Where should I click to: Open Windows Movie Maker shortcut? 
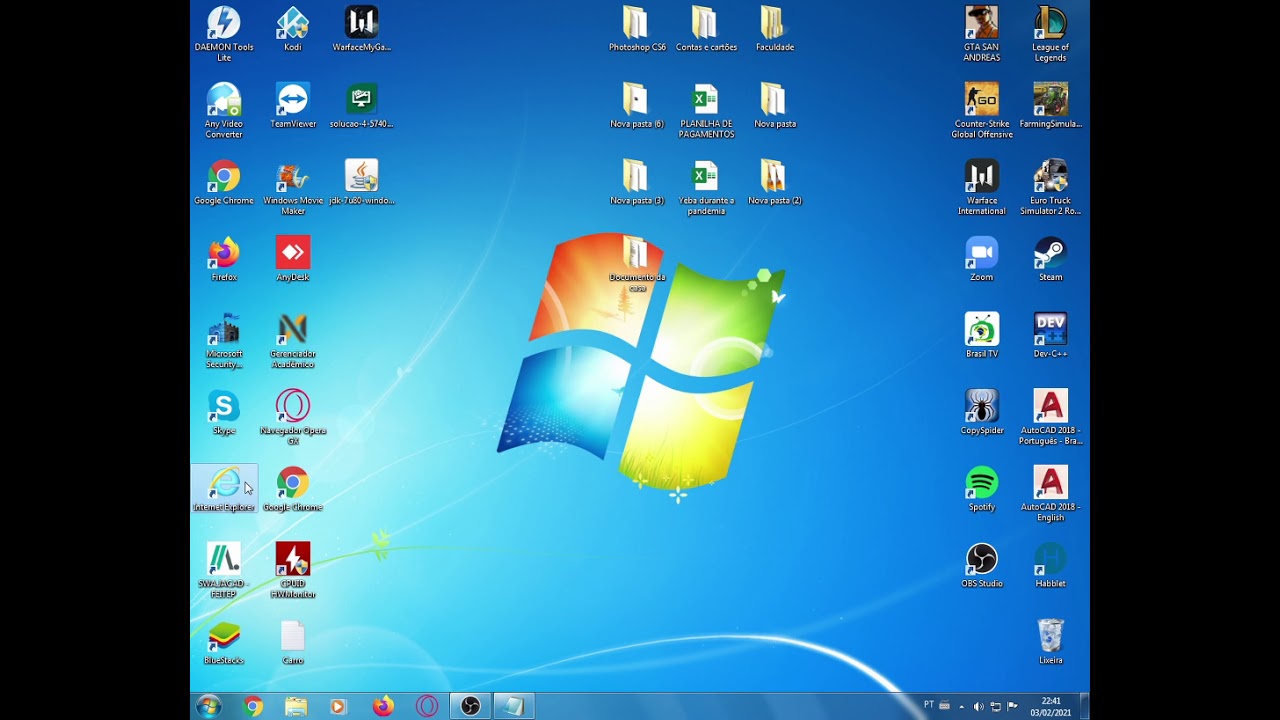pos(292,187)
